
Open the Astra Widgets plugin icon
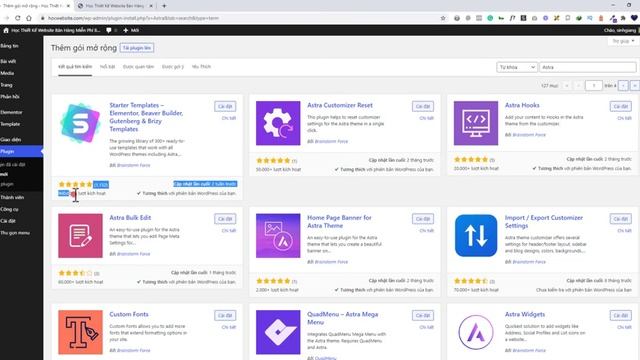(x=476, y=332)
